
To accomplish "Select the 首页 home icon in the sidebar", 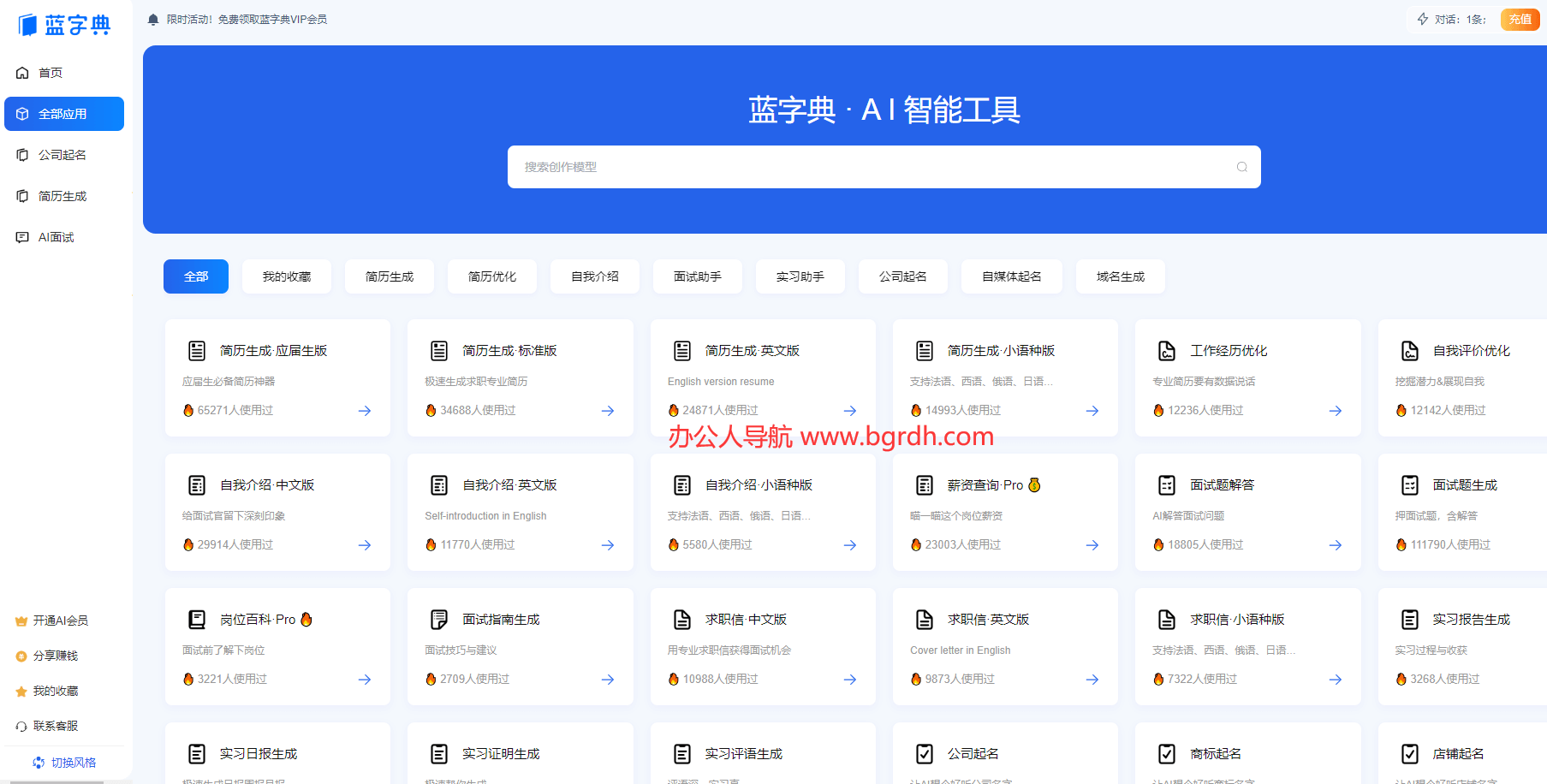I will pos(22,73).
